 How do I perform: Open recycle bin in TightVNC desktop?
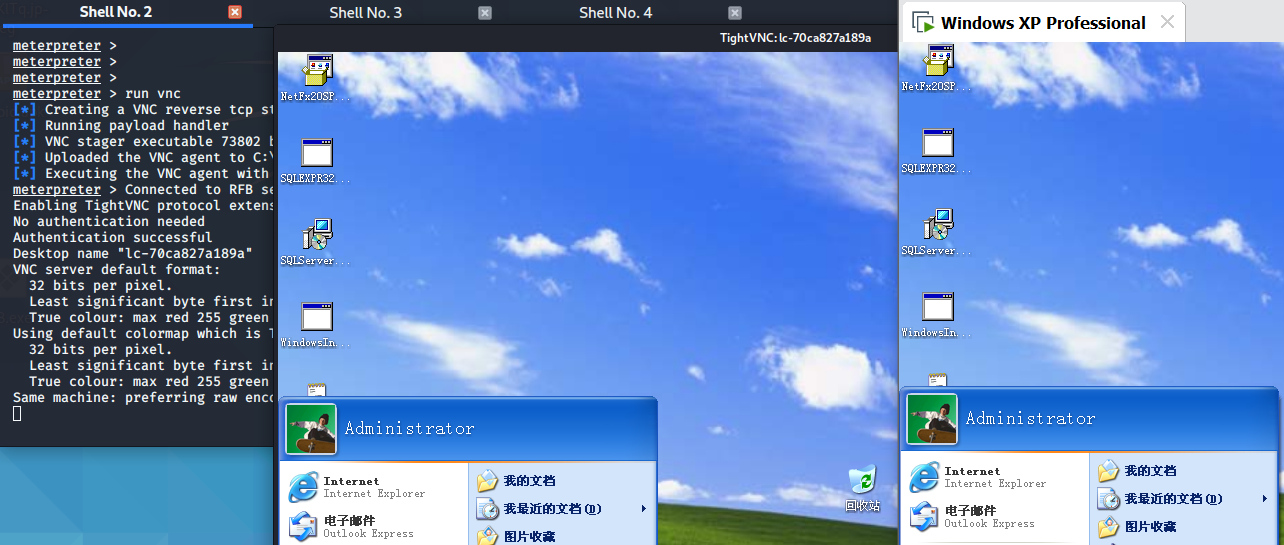coord(862,489)
